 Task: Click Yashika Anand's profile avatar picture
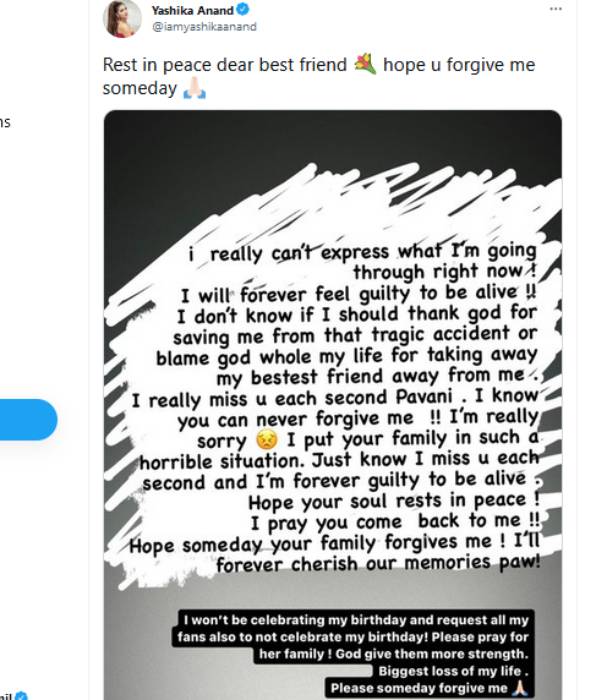[x=122, y=18]
